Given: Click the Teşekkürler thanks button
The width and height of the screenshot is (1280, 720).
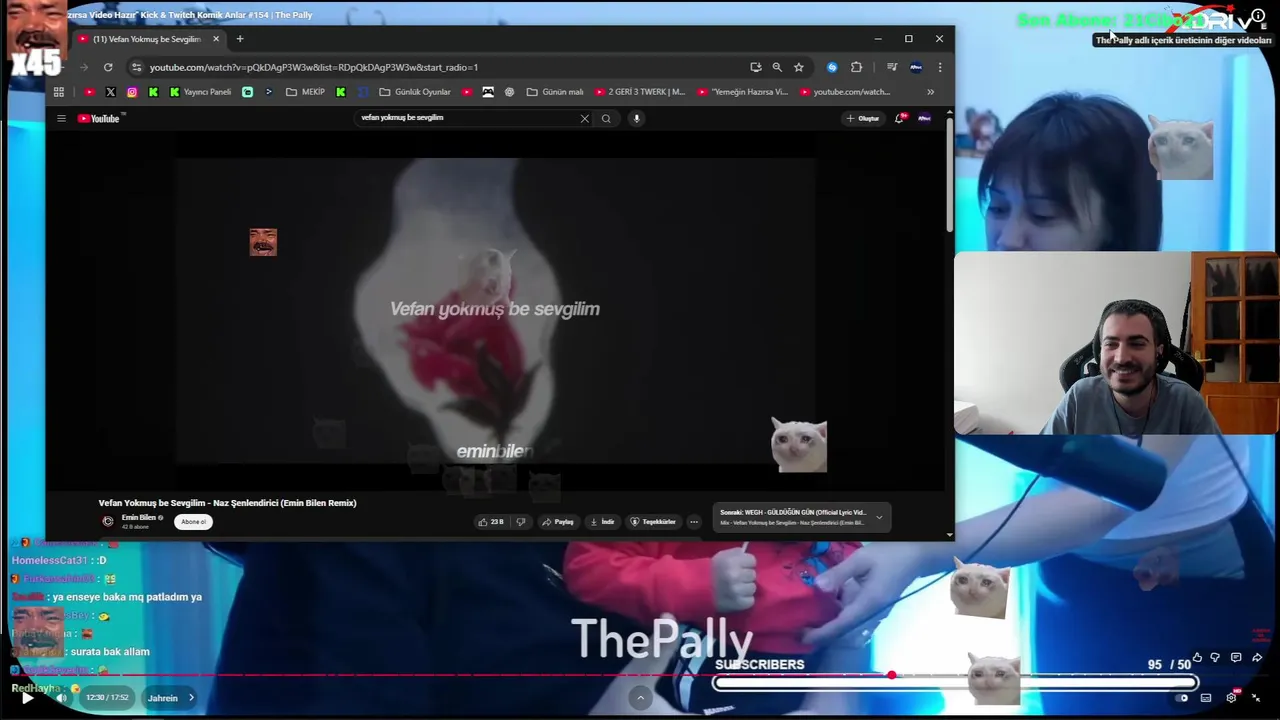Looking at the screenshot, I should click(x=653, y=522).
